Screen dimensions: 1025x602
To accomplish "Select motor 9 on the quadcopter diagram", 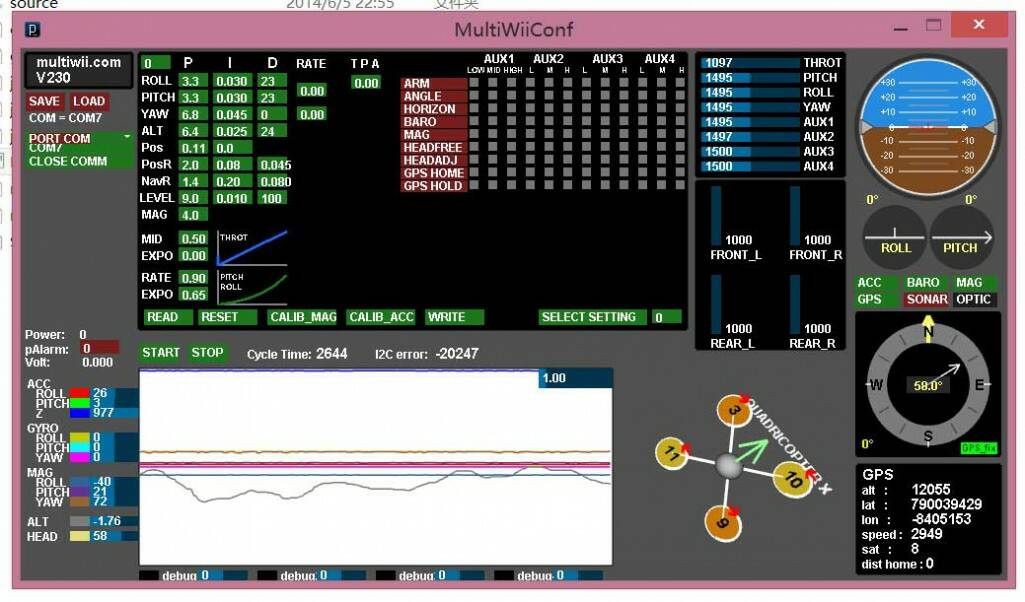I will point(723,523).
